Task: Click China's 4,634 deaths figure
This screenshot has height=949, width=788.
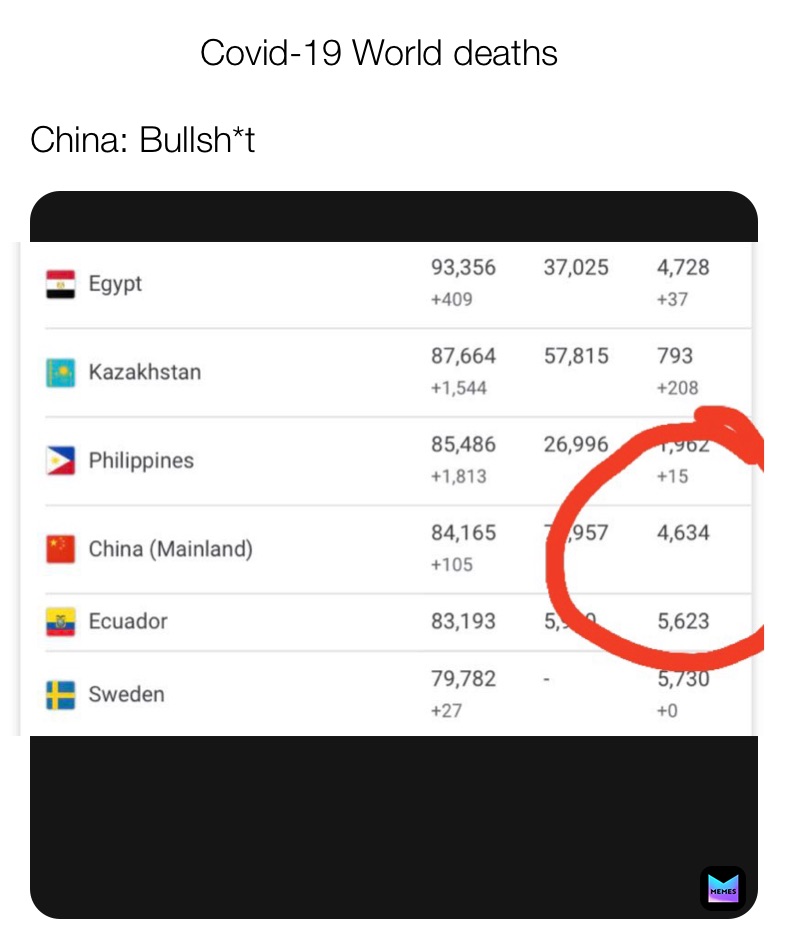Action: [x=683, y=533]
